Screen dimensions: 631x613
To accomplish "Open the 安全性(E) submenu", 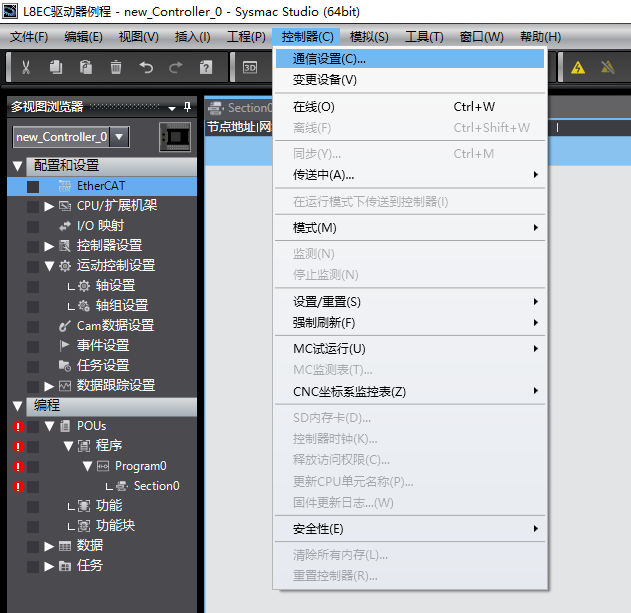I will coord(410,528).
